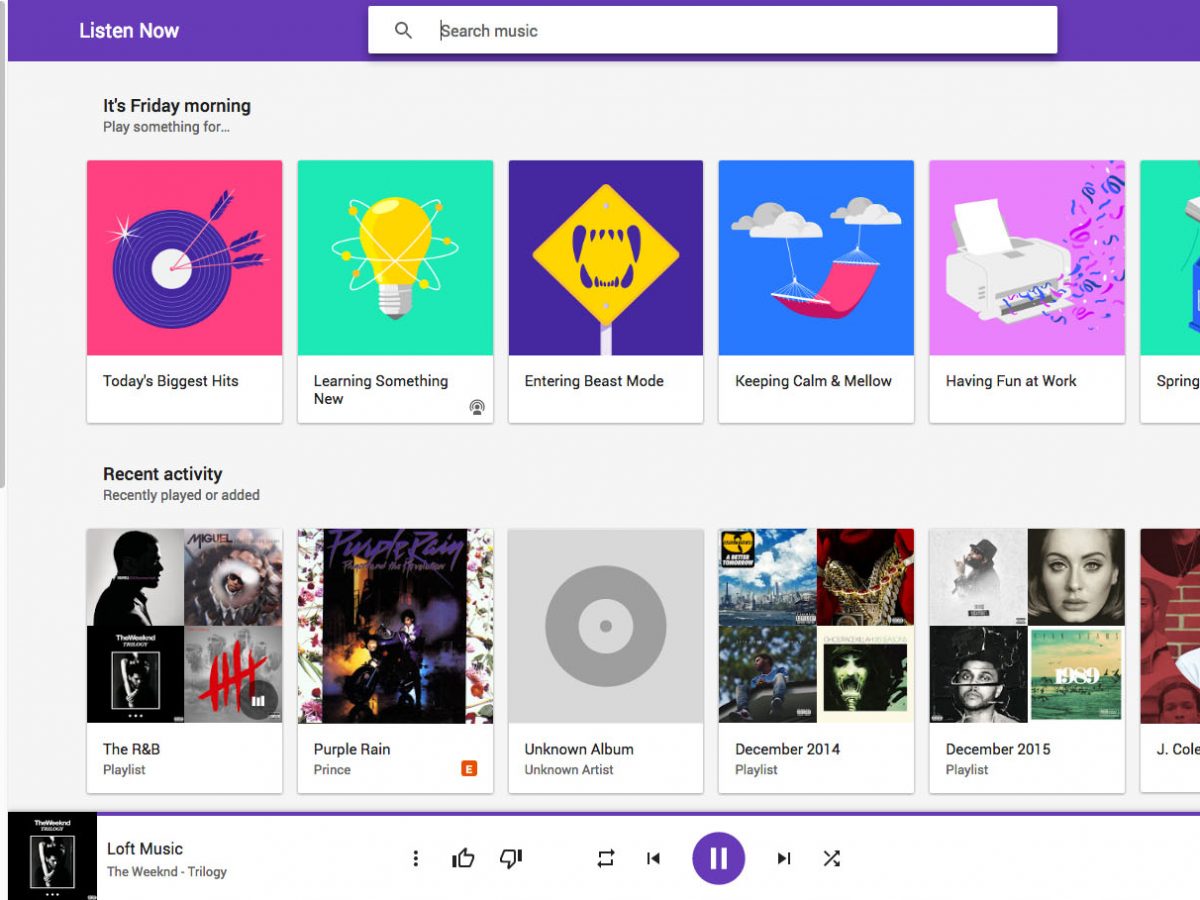
Task: Pause the currently playing song
Action: (x=718, y=858)
